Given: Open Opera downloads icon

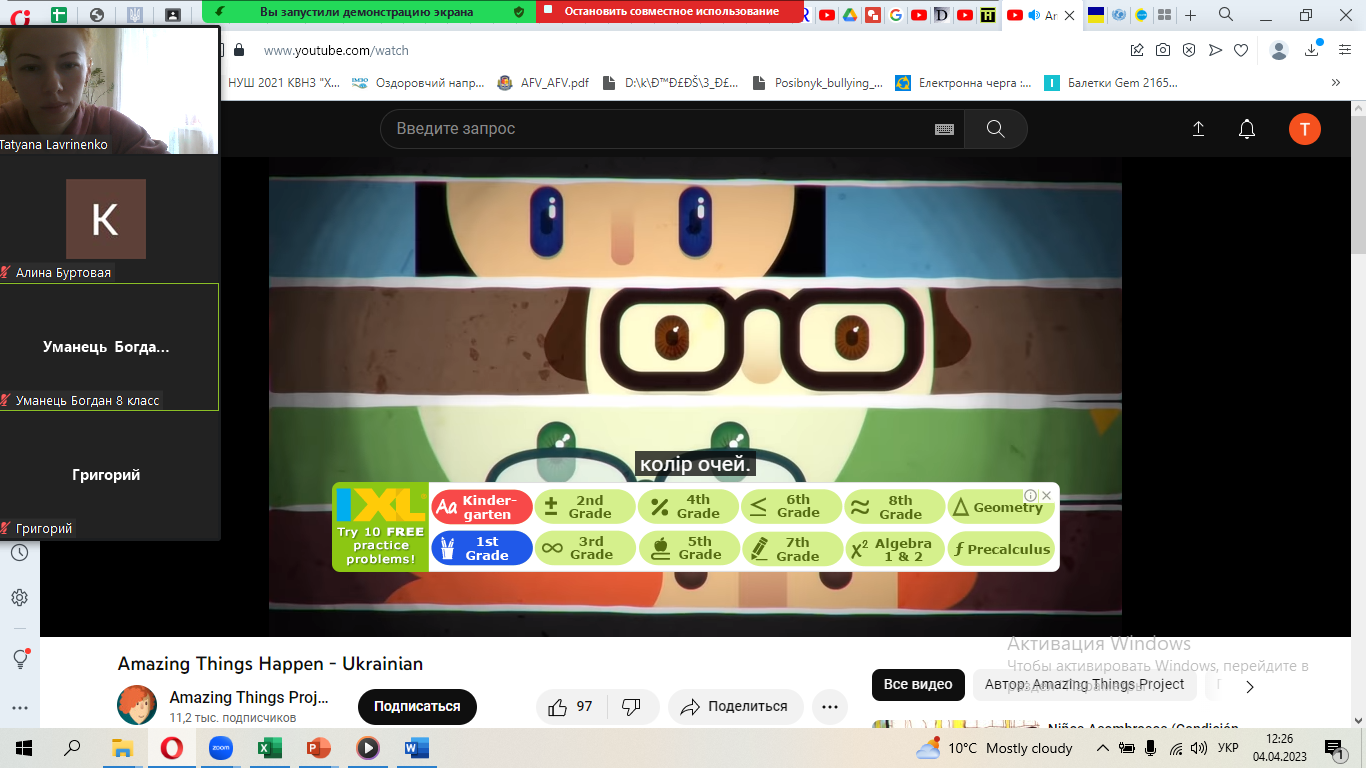Looking at the screenshot, I should point(1312,50).
